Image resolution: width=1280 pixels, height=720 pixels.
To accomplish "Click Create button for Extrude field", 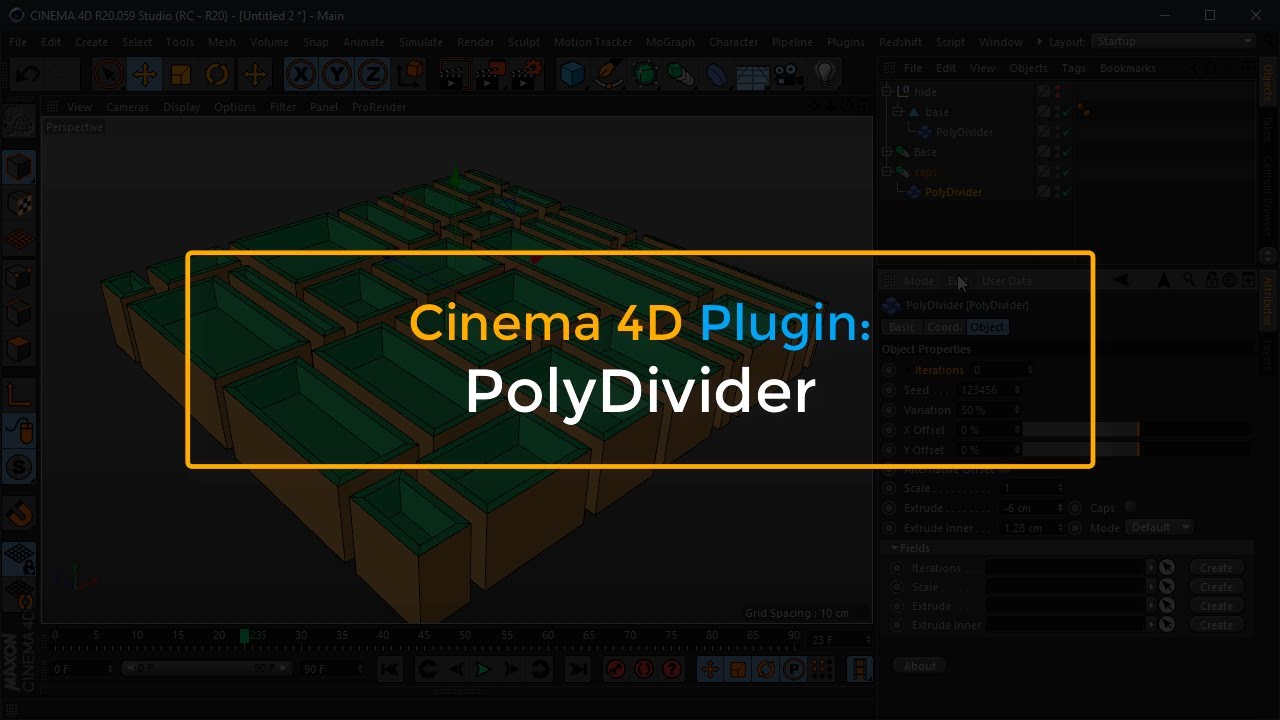I will point(1216,605).
